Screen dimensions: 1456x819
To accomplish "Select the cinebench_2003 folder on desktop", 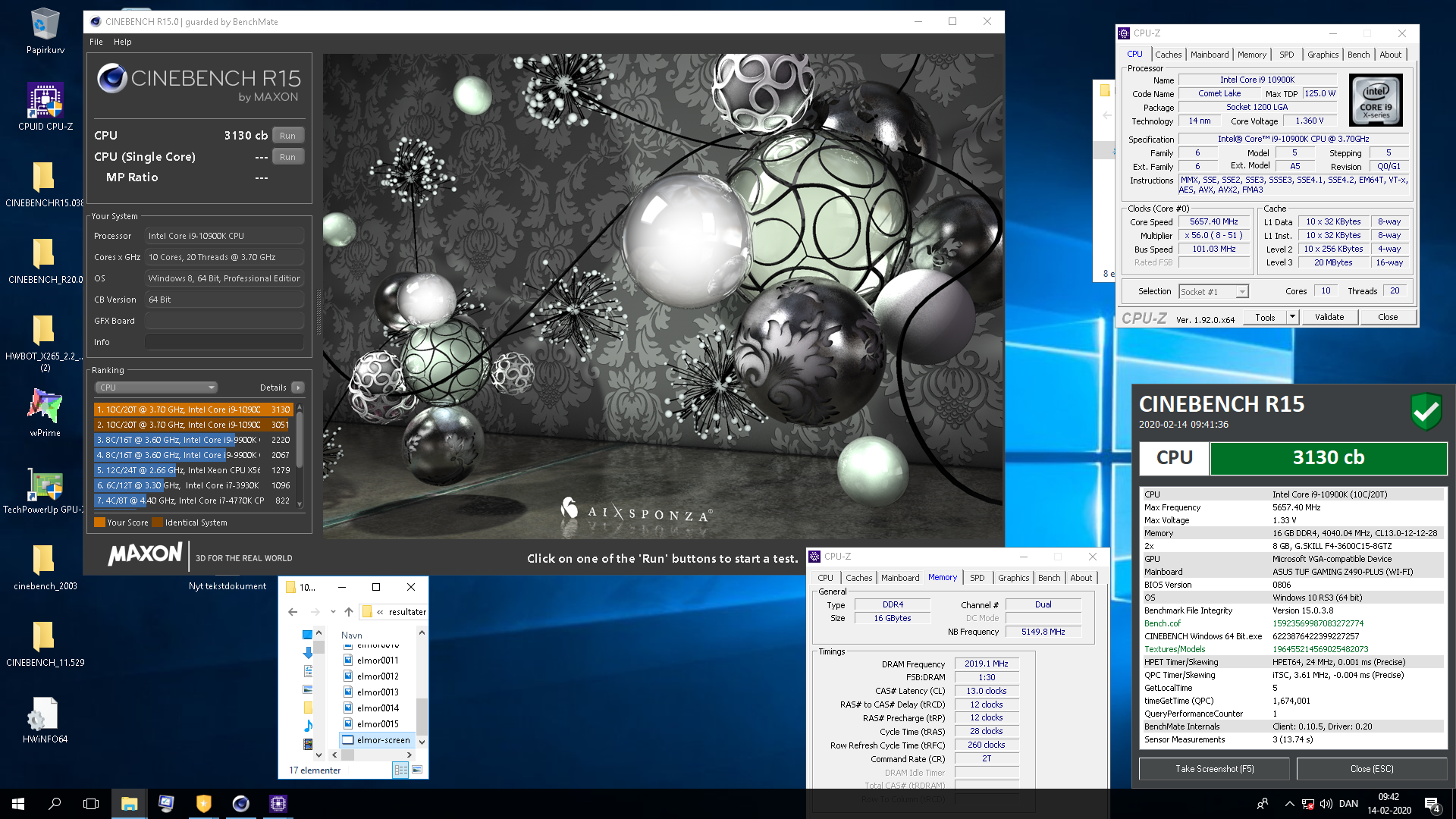I will click(x=45, y=567).
